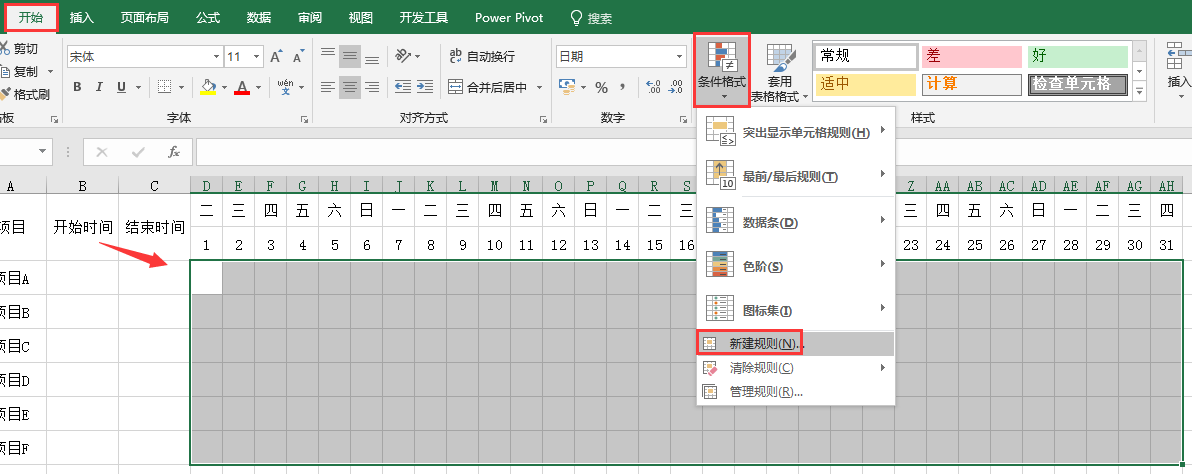This screenshot has width=1192, height=474.
Task: Click the comma style icon
Action: (623, 87)
